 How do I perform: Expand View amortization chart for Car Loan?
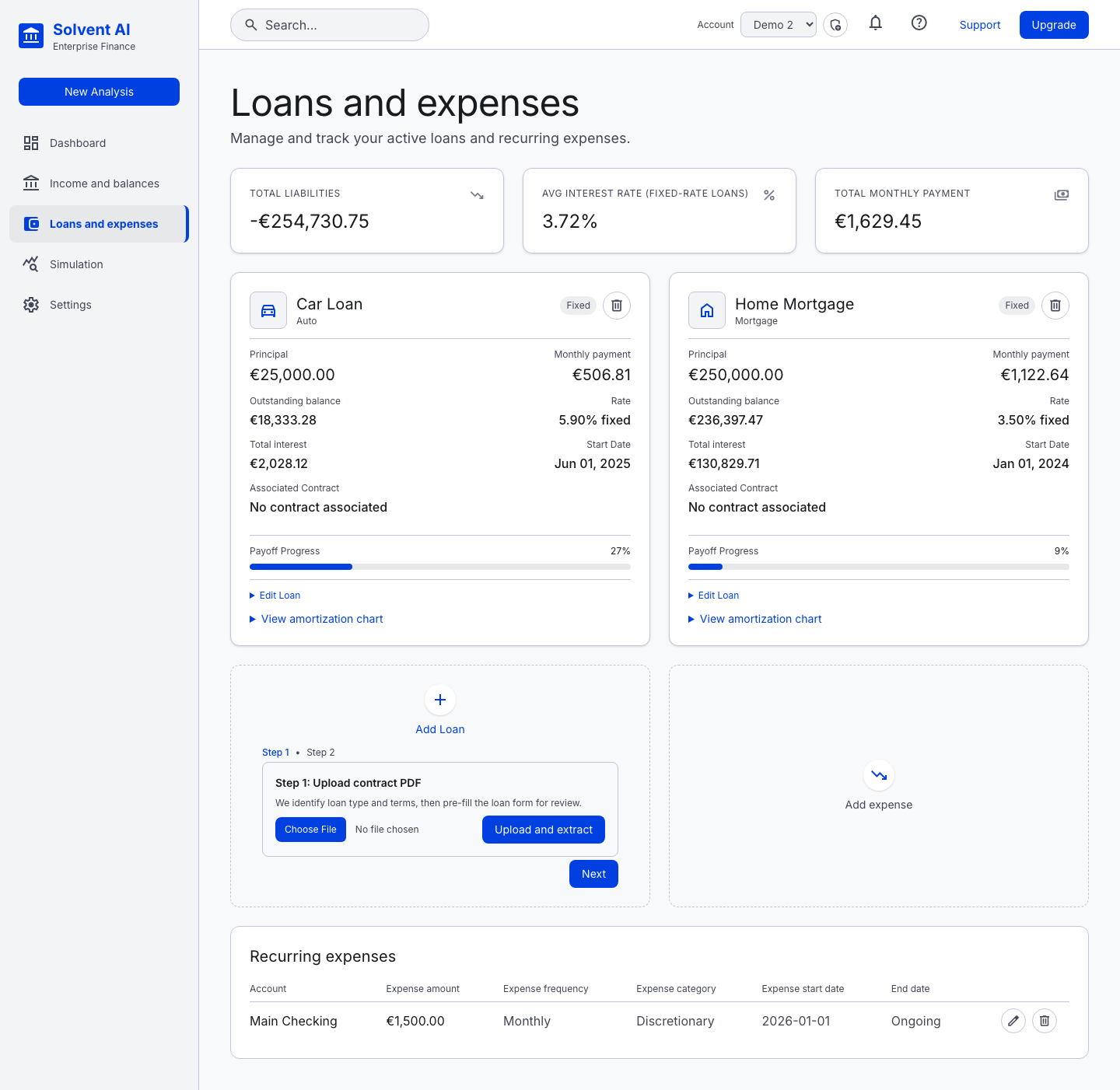click(317, 619)
